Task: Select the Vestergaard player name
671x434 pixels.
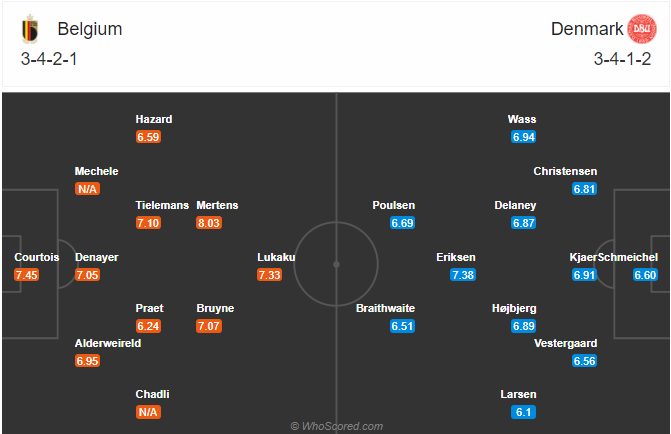Action: point(565,343)
